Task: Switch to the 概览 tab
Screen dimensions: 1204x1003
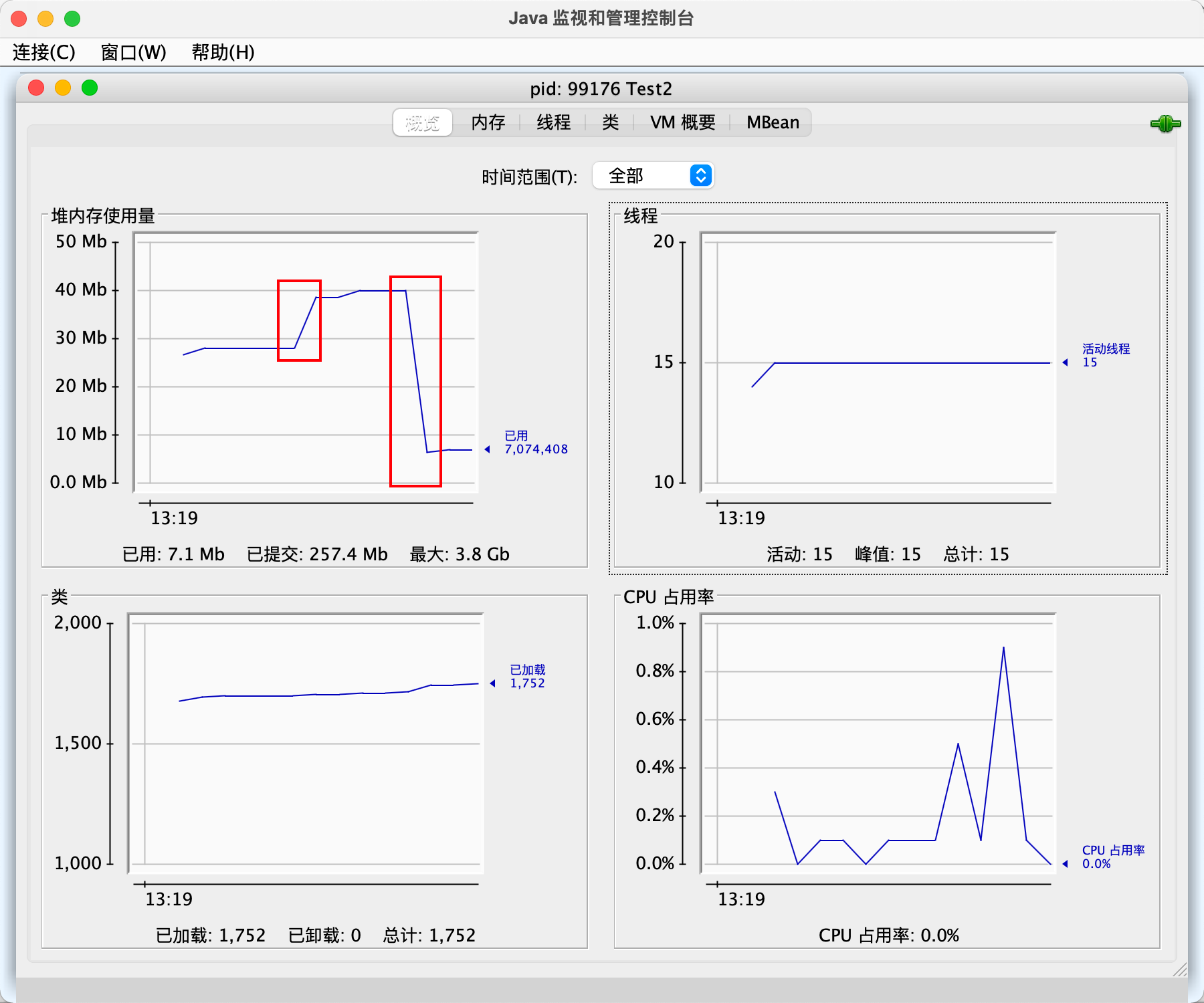Action: (423, 122)
